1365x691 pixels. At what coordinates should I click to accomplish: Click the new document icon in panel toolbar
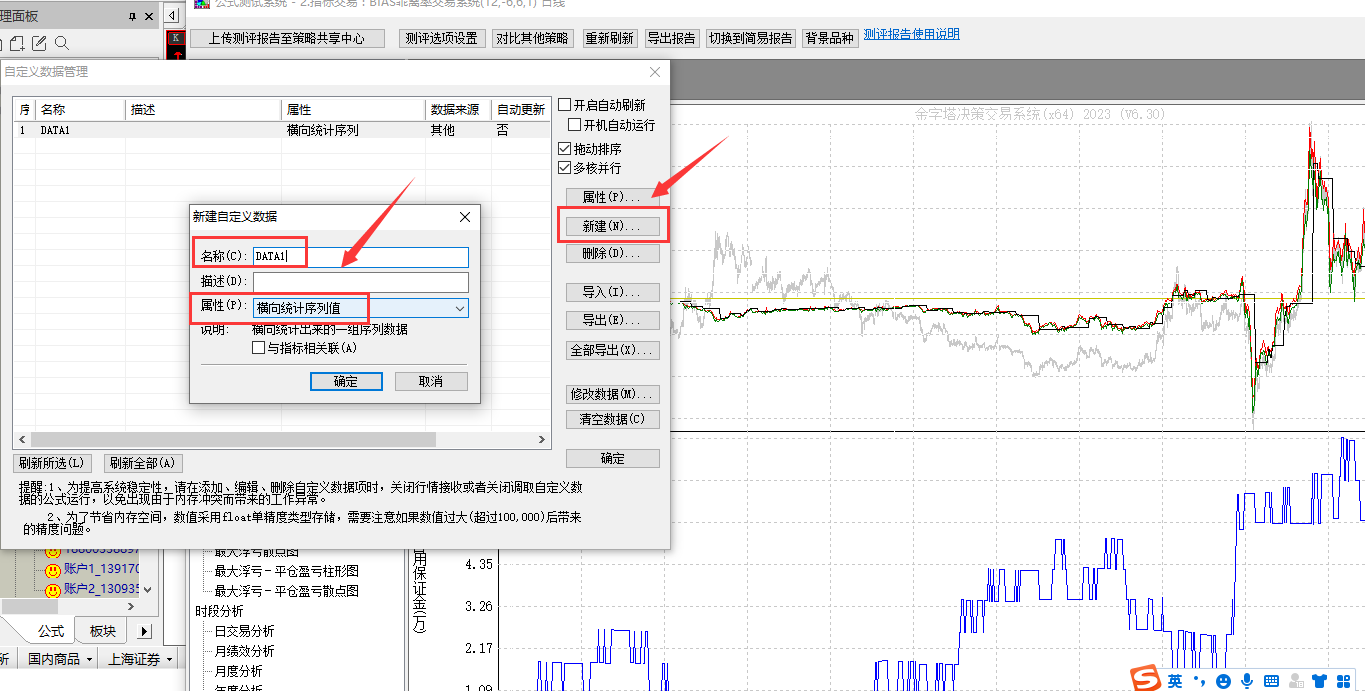click(17, 43)
